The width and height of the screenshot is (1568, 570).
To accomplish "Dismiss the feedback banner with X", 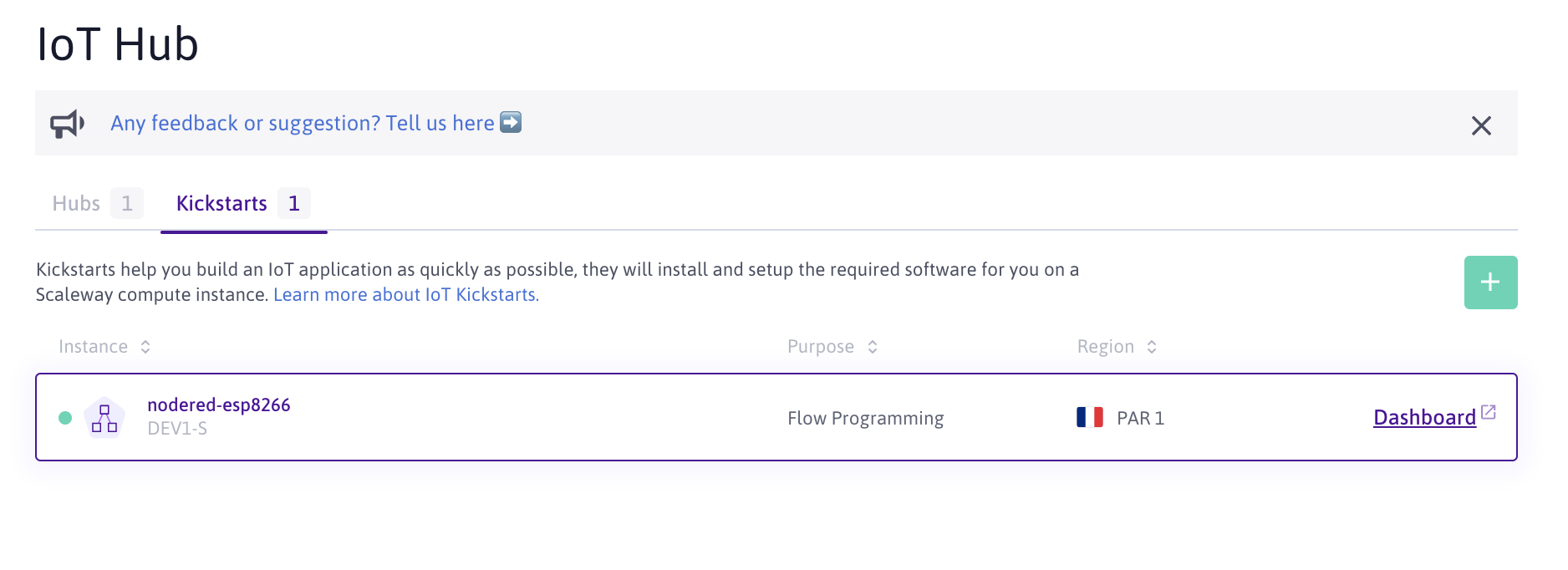I will [x=1481, y=125].
